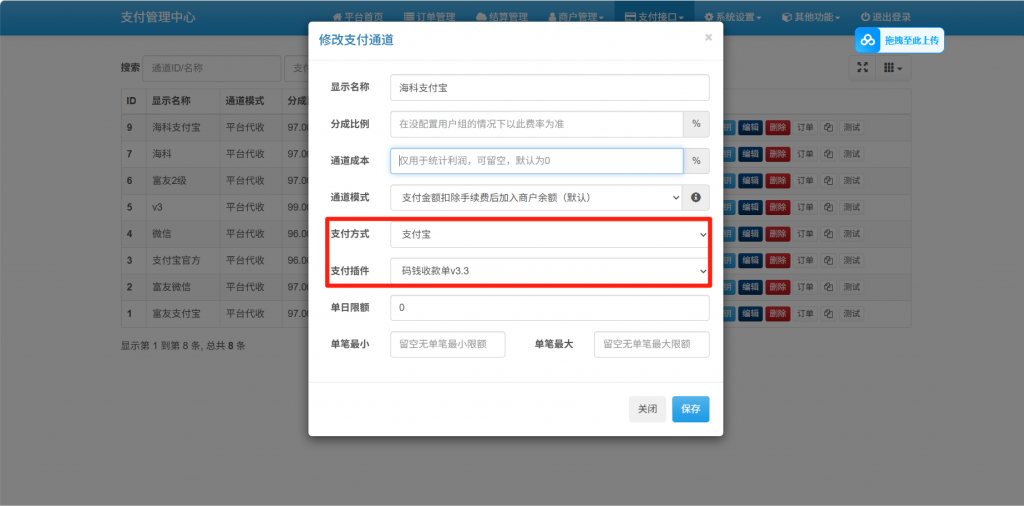1024x506 pixels.
Task: Click the 单笔最大 input field
Action: pos(651,344)
